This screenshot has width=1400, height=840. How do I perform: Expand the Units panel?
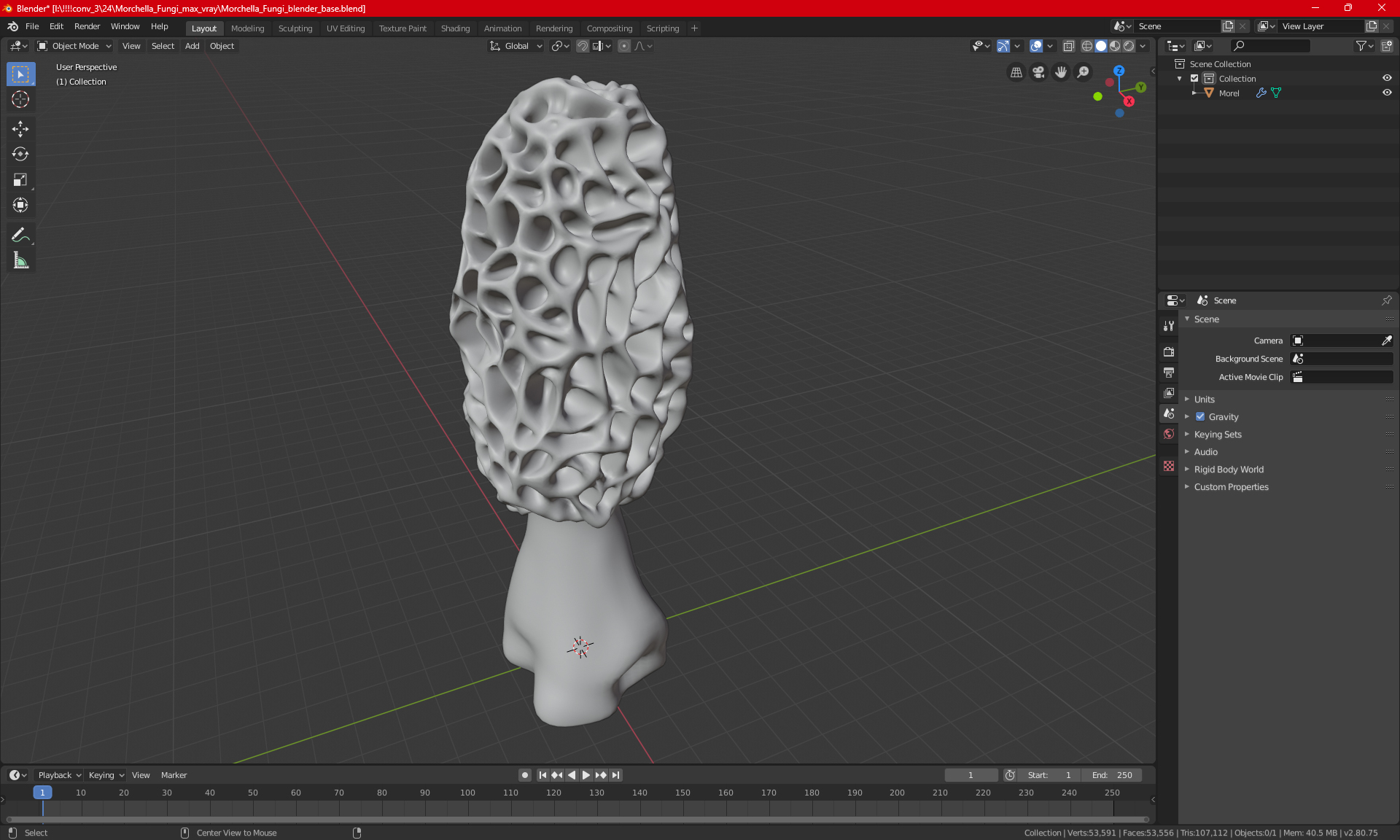[1204, 400]
